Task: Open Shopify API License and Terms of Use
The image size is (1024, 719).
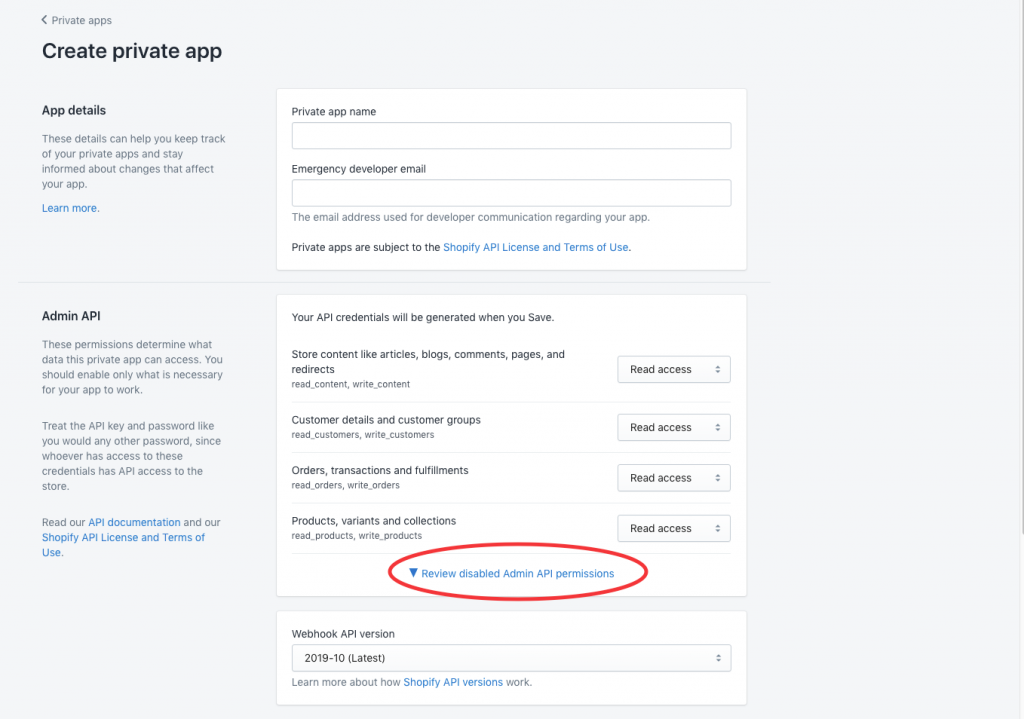Action: pos(535,246)
